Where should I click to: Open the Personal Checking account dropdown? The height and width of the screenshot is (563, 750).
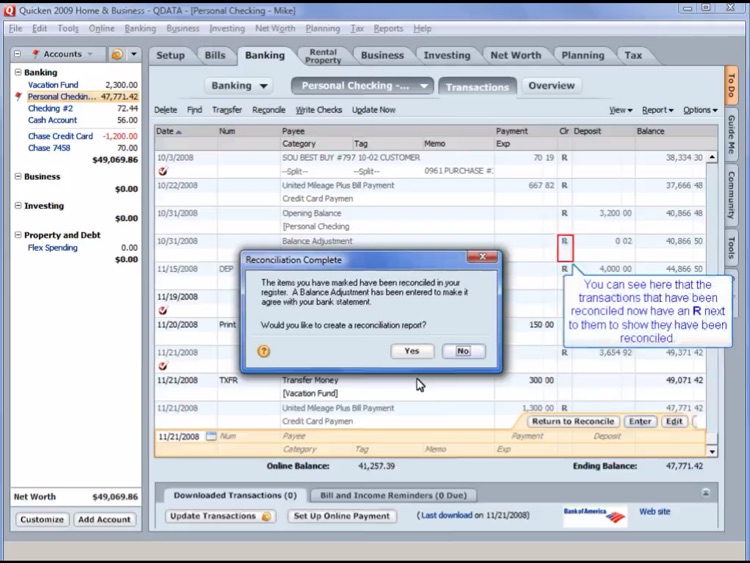[424, 86]
